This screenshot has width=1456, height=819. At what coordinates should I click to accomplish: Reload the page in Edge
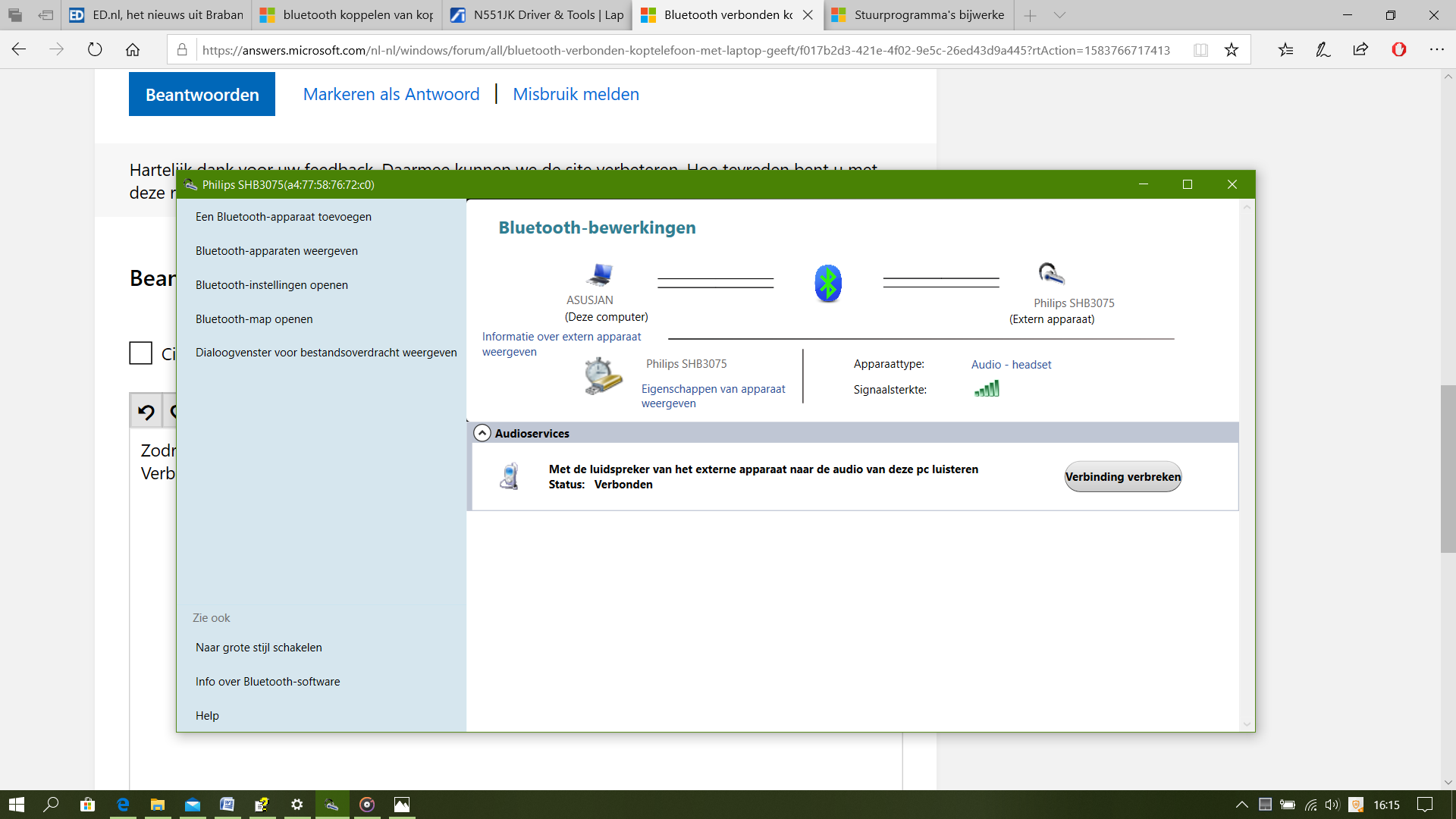95,49
